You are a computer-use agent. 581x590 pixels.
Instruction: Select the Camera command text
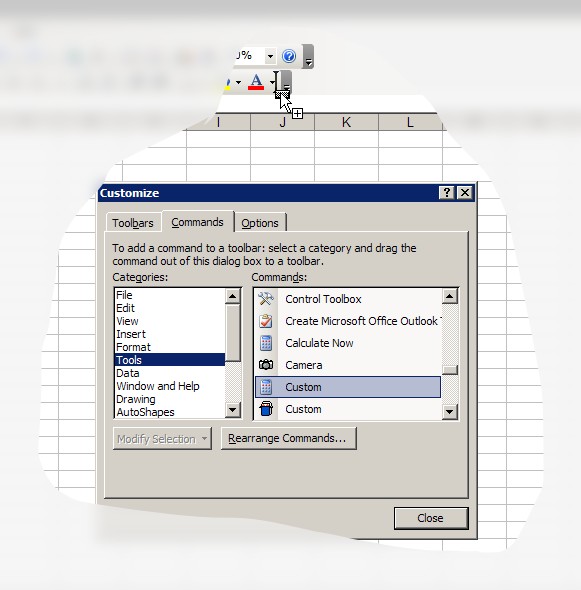pyautogui.click(x=304, y=365)
